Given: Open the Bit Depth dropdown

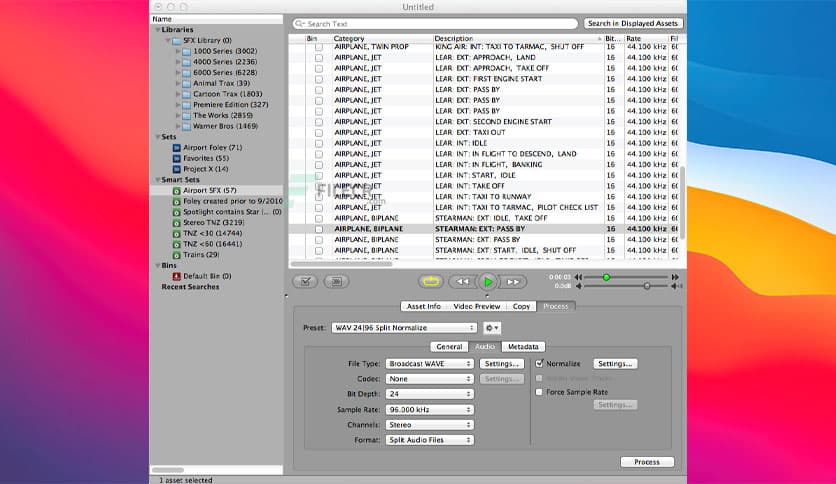Looking at the screenshot, I should tap(430, 394).
